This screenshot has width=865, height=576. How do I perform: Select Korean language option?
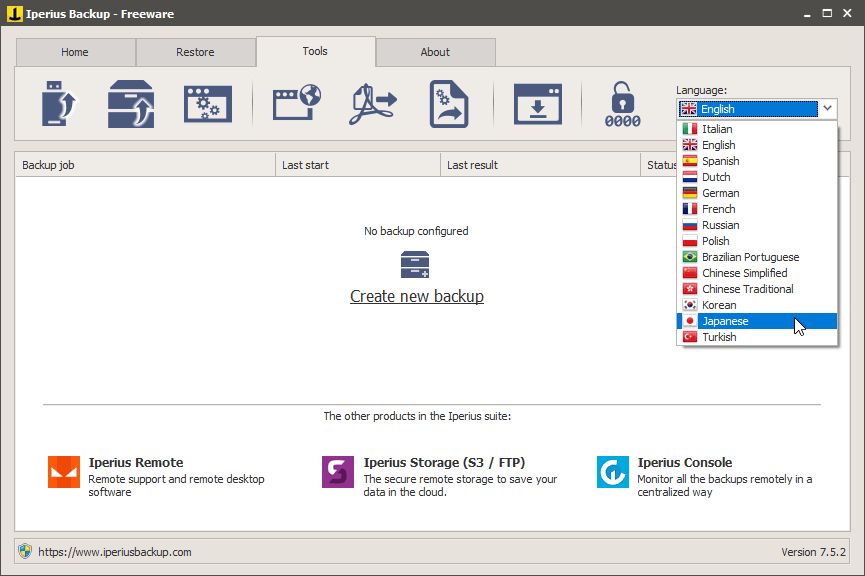(757, 305)
